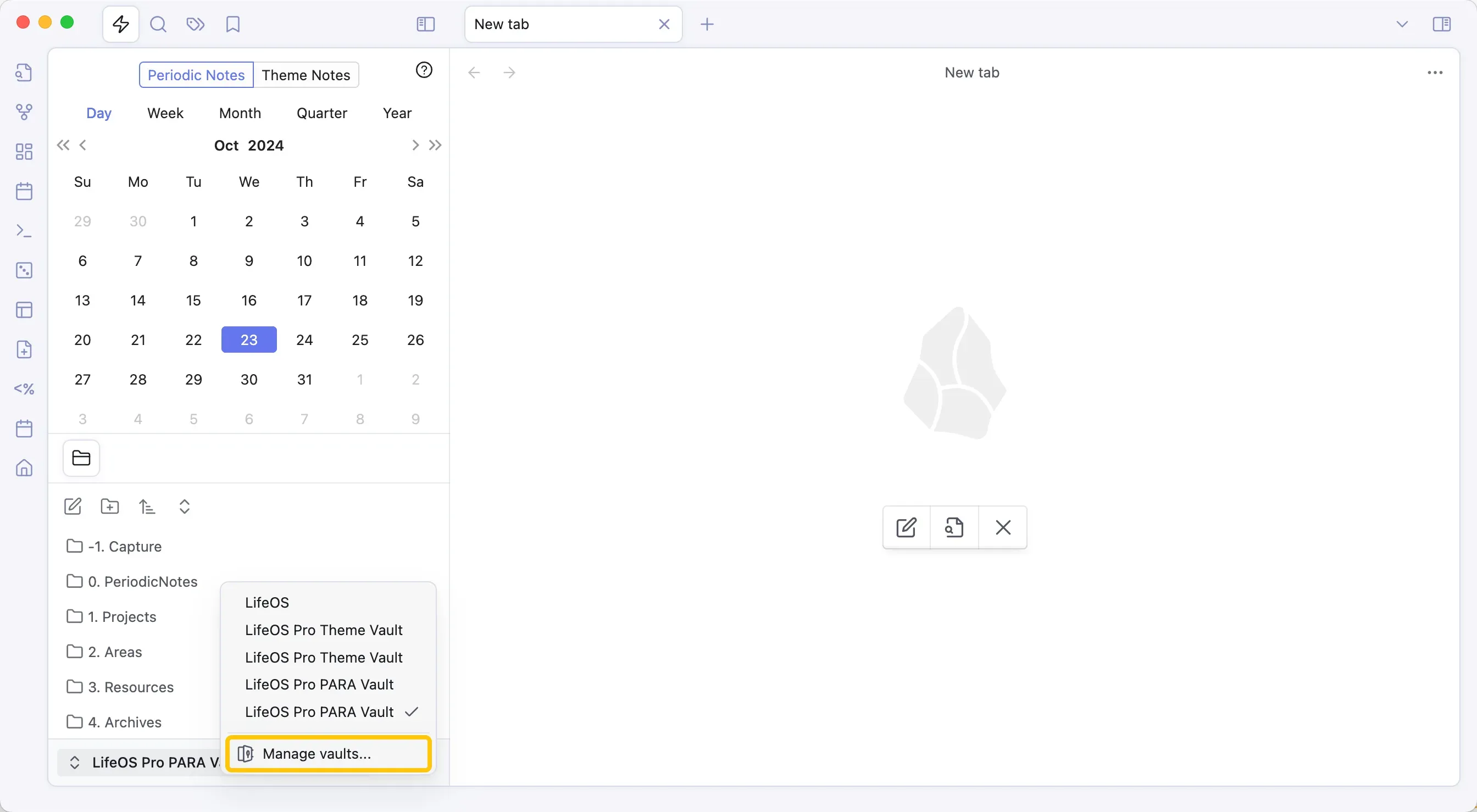Create new note from empty tab buttons
Viewport: 1477px width, 812px height.
click(907, 527)
